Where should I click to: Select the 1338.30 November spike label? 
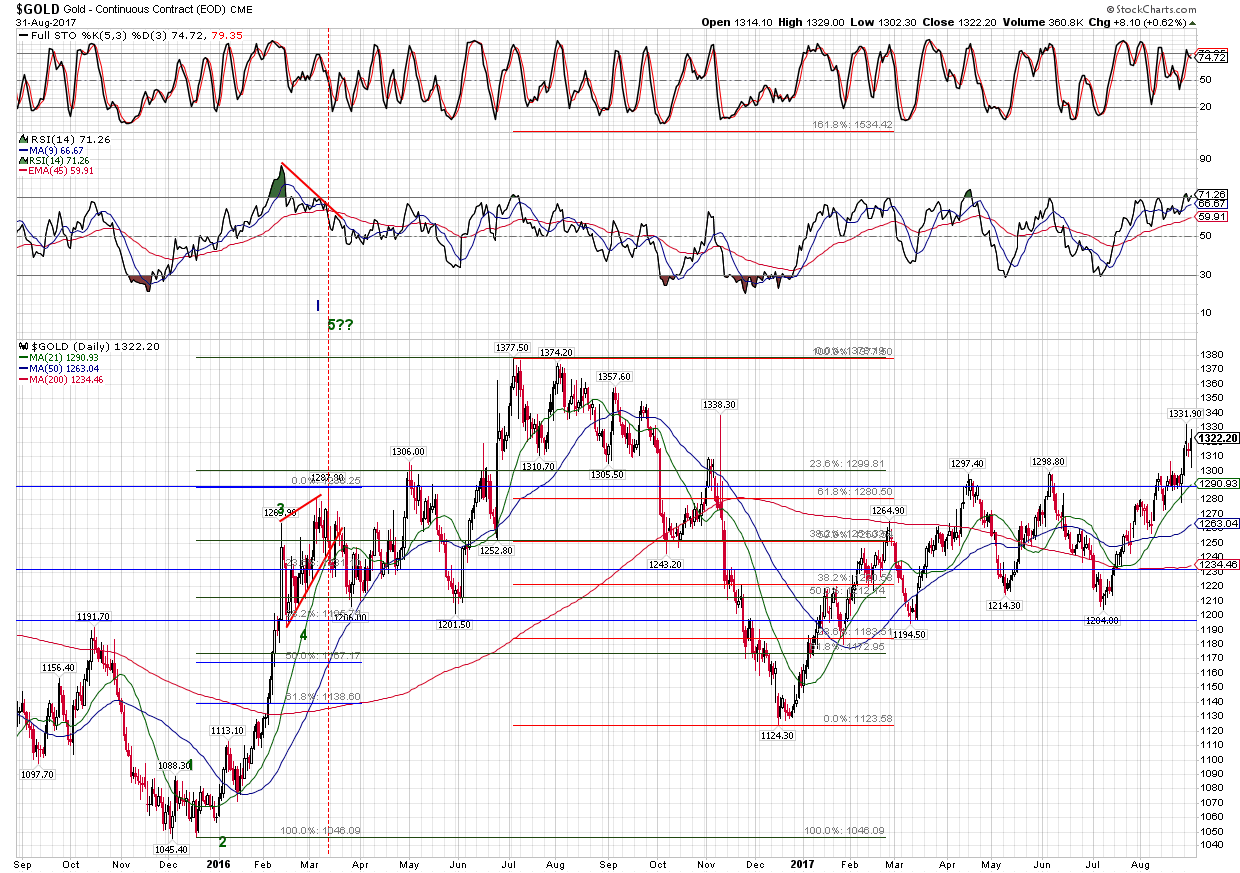[x=718, y=405]
